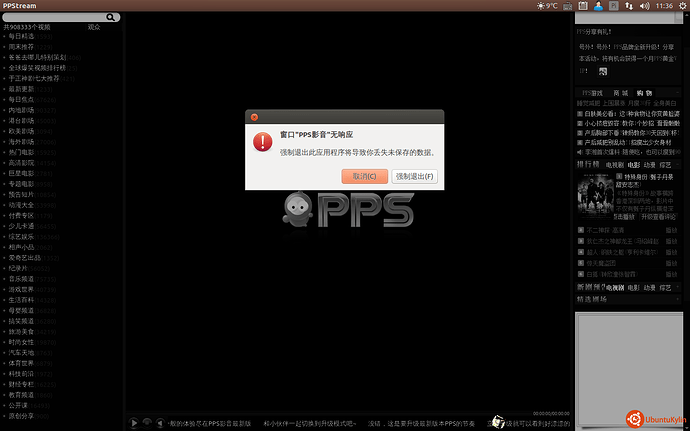Click the play icon beside 超人:钢铁之躯
690x431 pixels.
[581, 252]
